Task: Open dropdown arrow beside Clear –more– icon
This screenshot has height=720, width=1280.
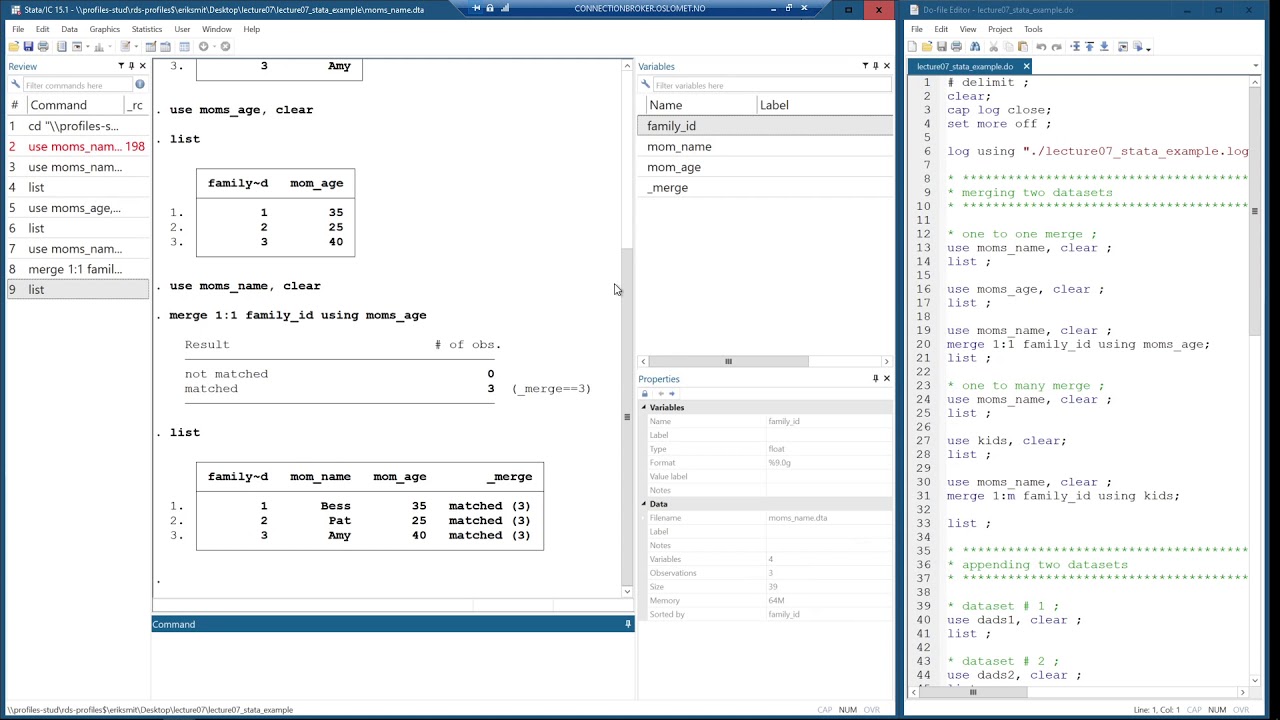Action: [214, 46]
